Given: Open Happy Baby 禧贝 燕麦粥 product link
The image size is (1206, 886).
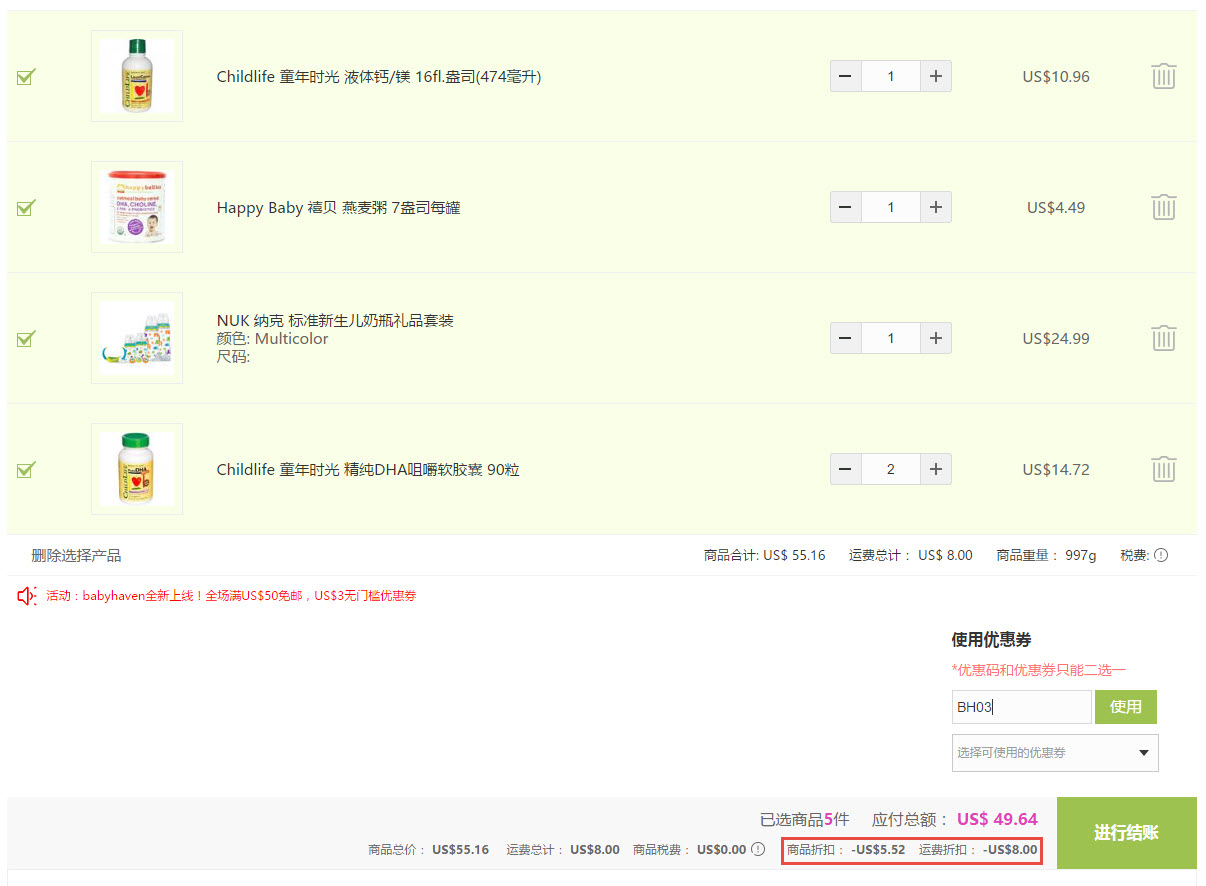Looking at the screenshot, I should 338,208.
